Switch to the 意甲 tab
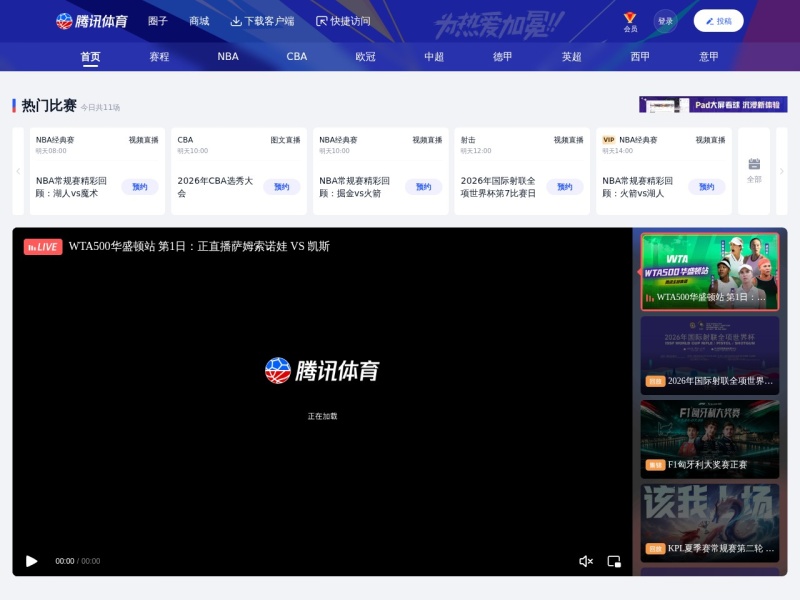The width and height of the screenshot is (800, 600). tap(709, 57)
